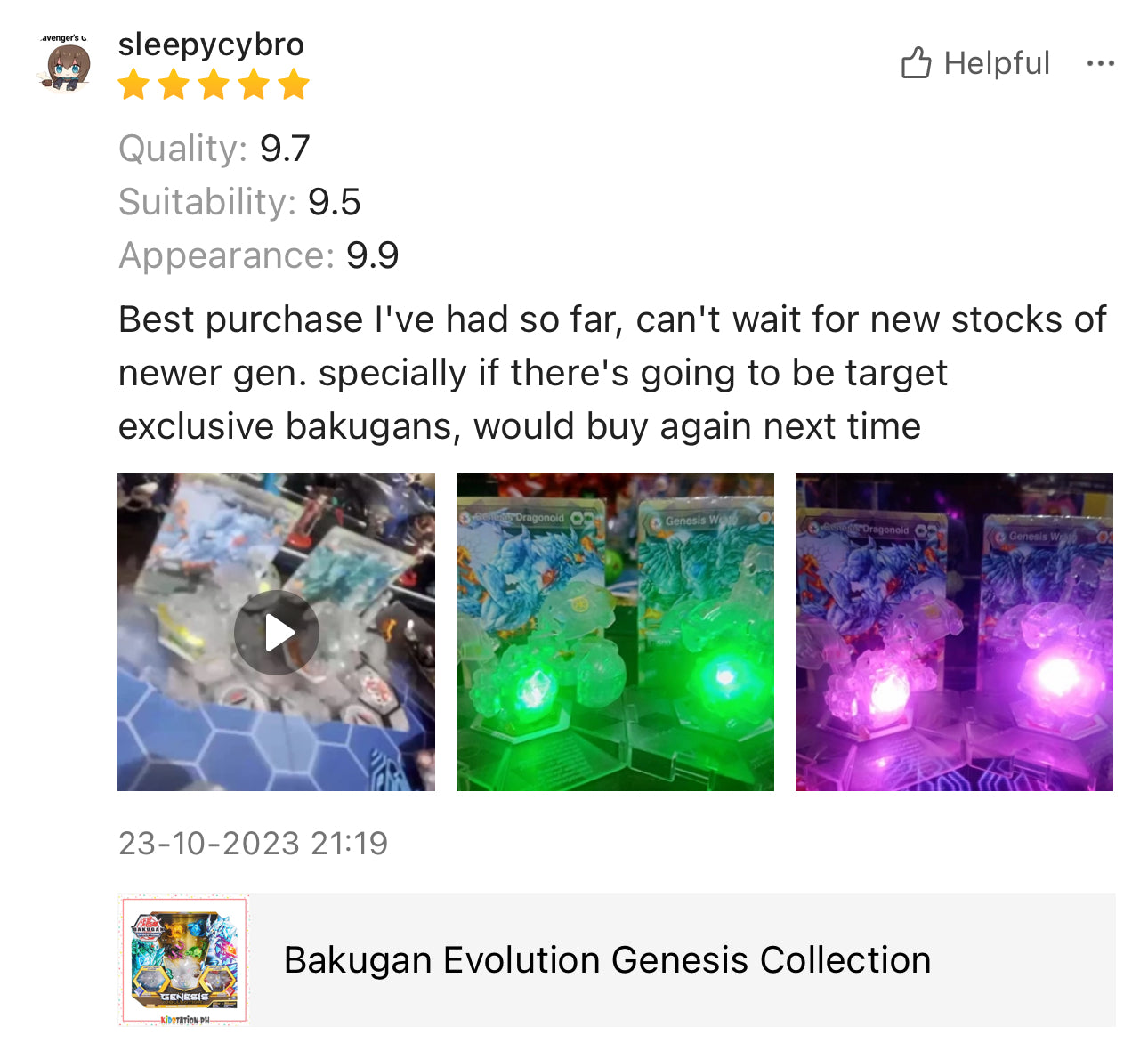Click the thumbs-up Helpful icon
Image resolution: width=1148 pixels, height=1051 pixels.
coord(916,63)
